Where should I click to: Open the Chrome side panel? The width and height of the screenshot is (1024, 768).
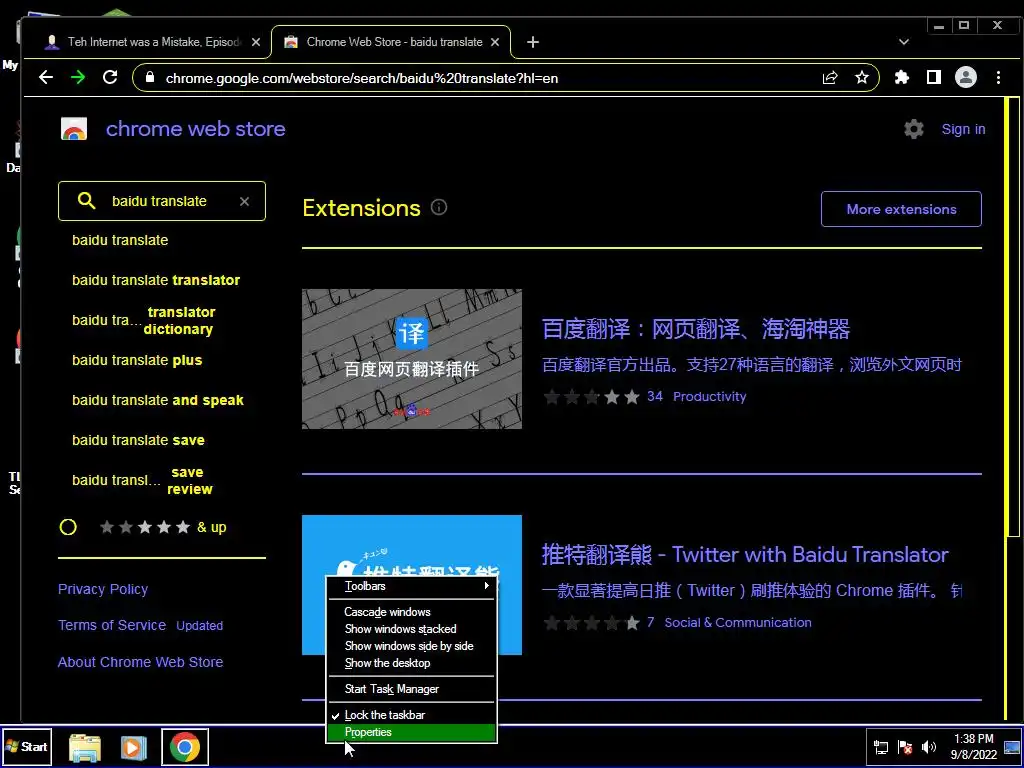tap(934, 78)
